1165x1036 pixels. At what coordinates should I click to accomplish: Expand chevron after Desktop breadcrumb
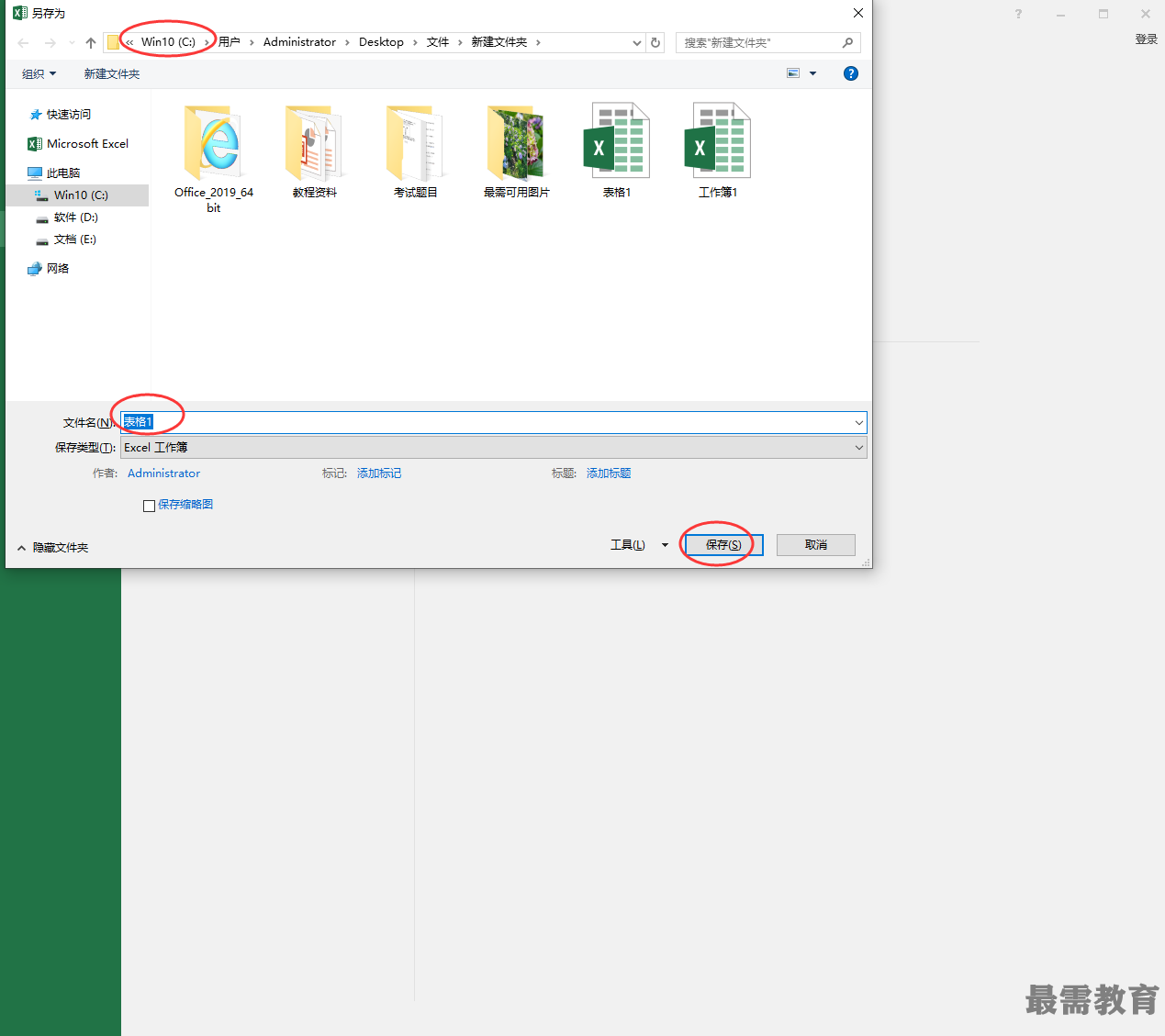pos(415,42)
